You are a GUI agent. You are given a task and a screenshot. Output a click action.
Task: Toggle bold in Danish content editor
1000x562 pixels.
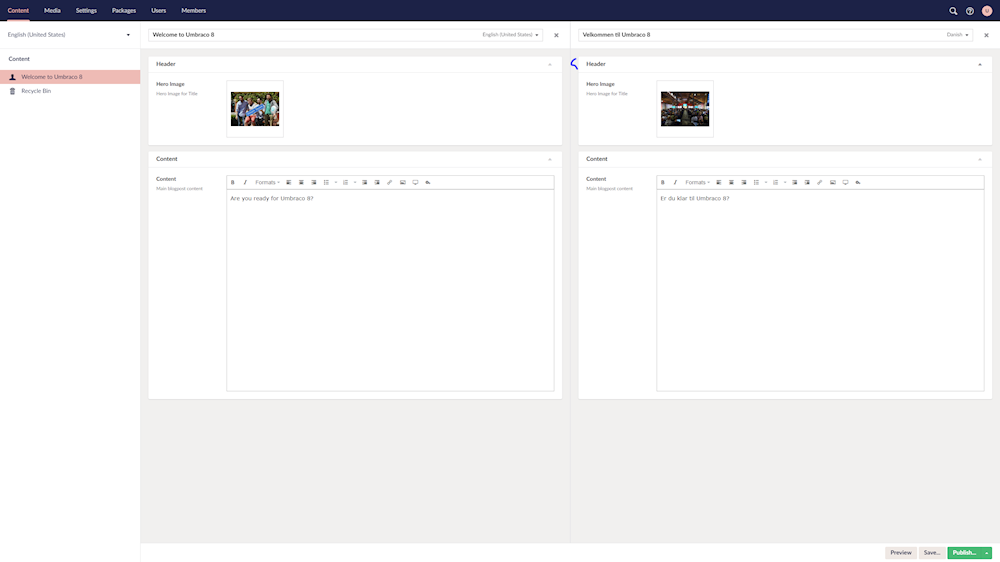(663, 182)
